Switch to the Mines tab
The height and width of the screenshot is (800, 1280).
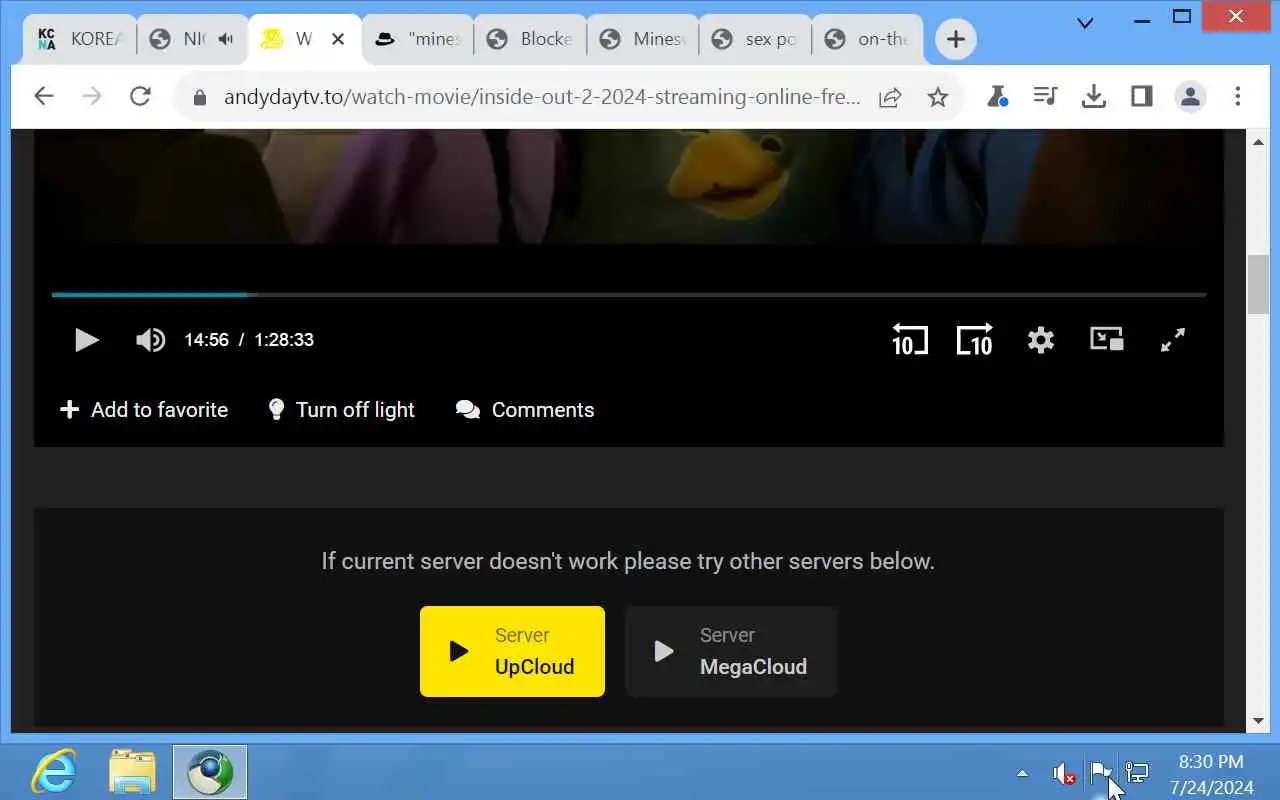pos(643,39)
